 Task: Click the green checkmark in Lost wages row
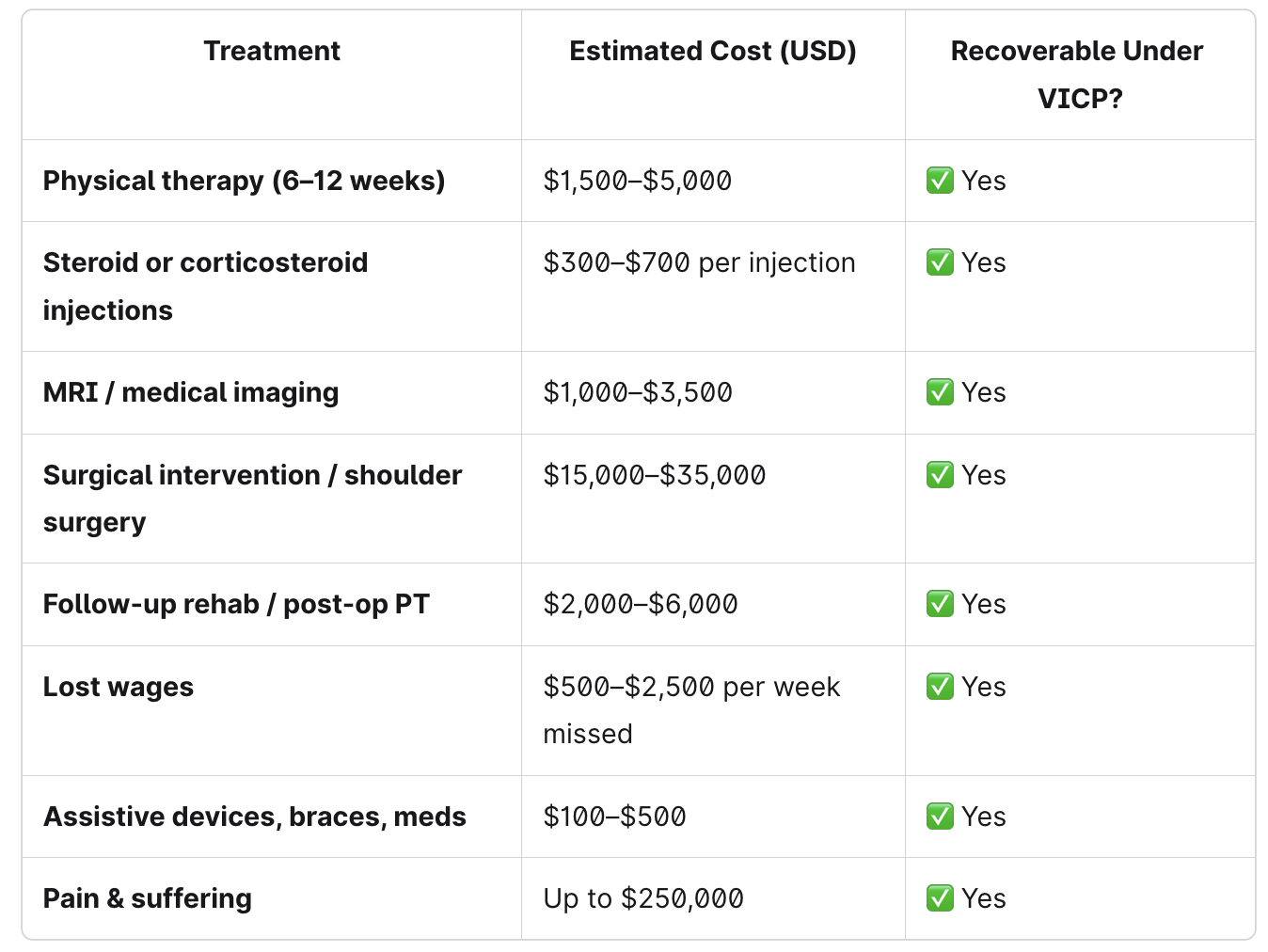[940, 687]
